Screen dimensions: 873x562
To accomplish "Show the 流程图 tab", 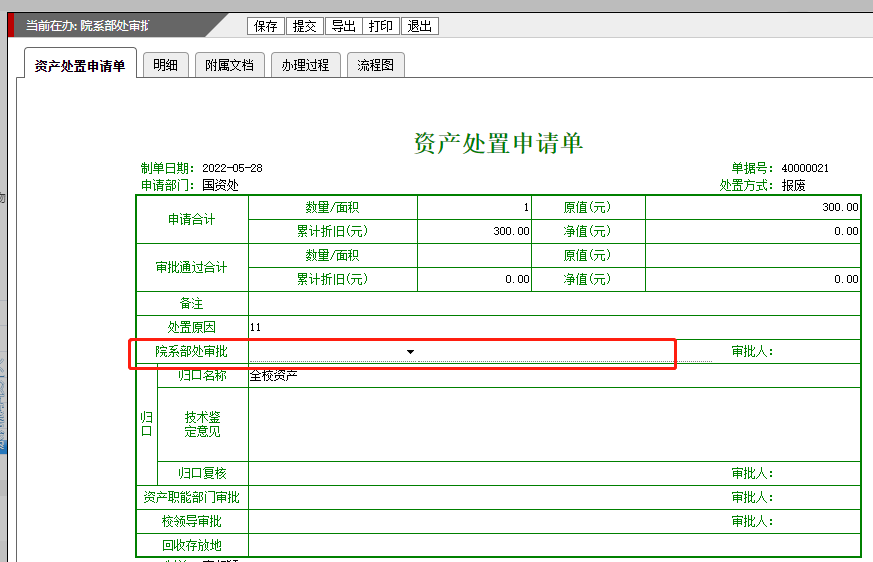I will 376,65.
